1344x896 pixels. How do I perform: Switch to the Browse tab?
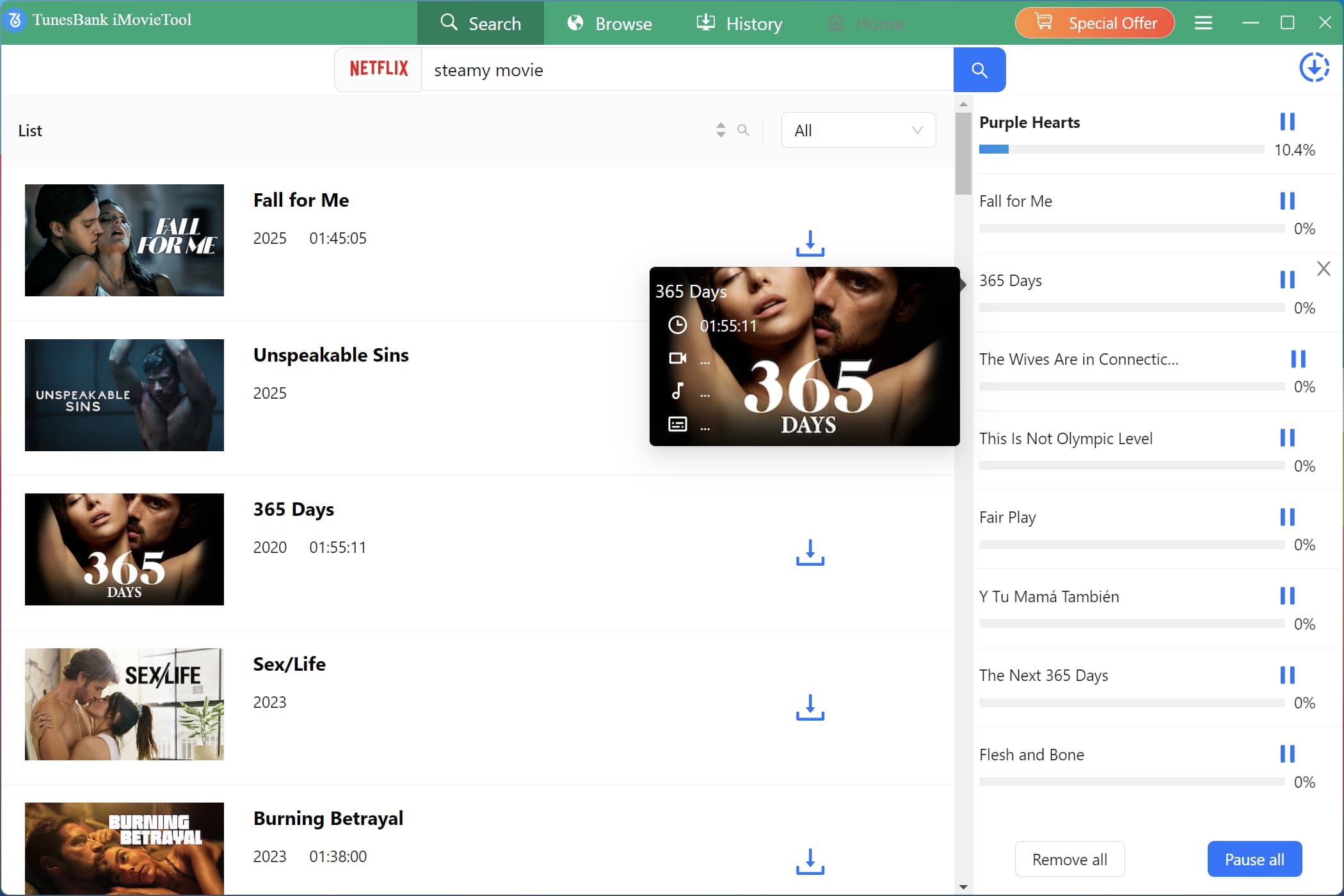point(609,23)
